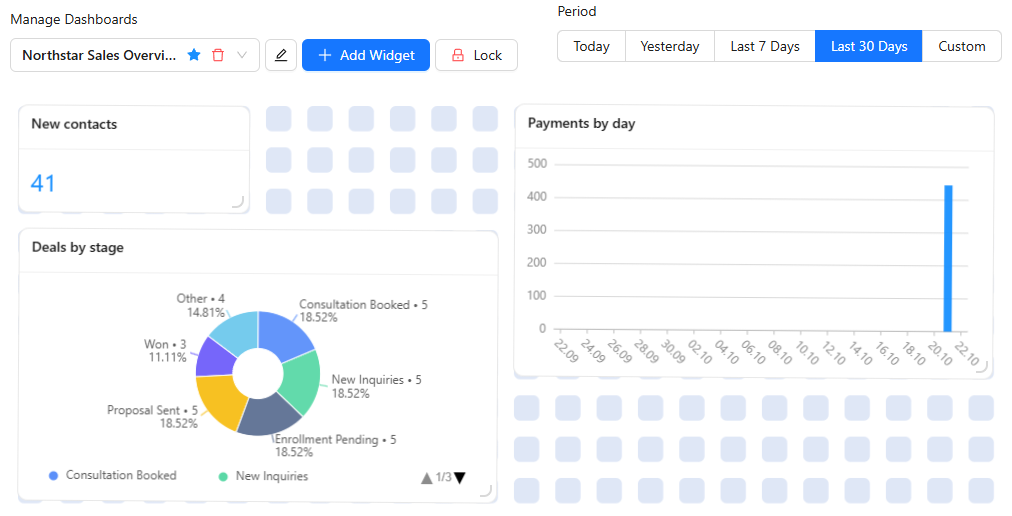Select the Today period
Image resolution: width=1012 pixels, height=516 pixels.
click(x=591, y=46)
